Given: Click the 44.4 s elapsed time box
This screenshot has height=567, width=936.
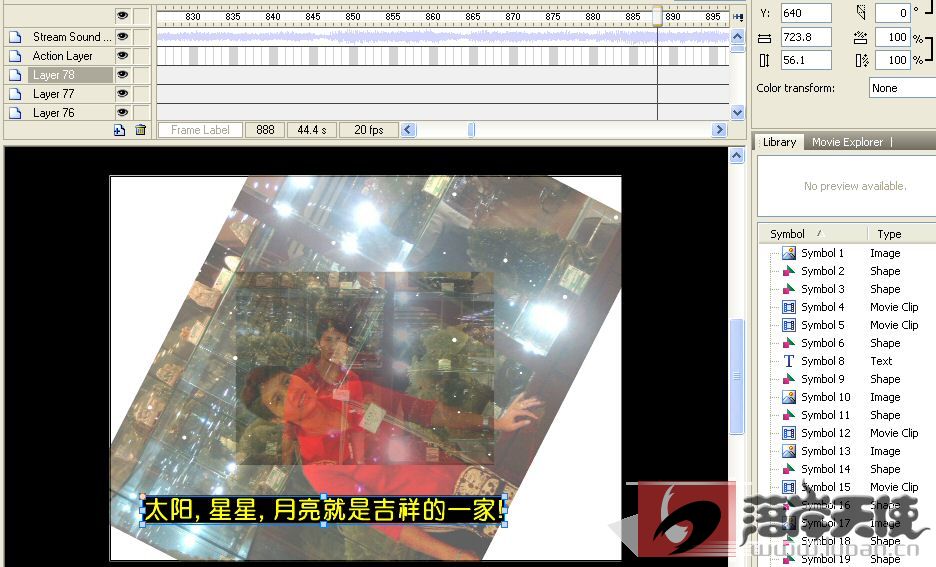Looking at the screenshot, I should [x=312, y=130].
